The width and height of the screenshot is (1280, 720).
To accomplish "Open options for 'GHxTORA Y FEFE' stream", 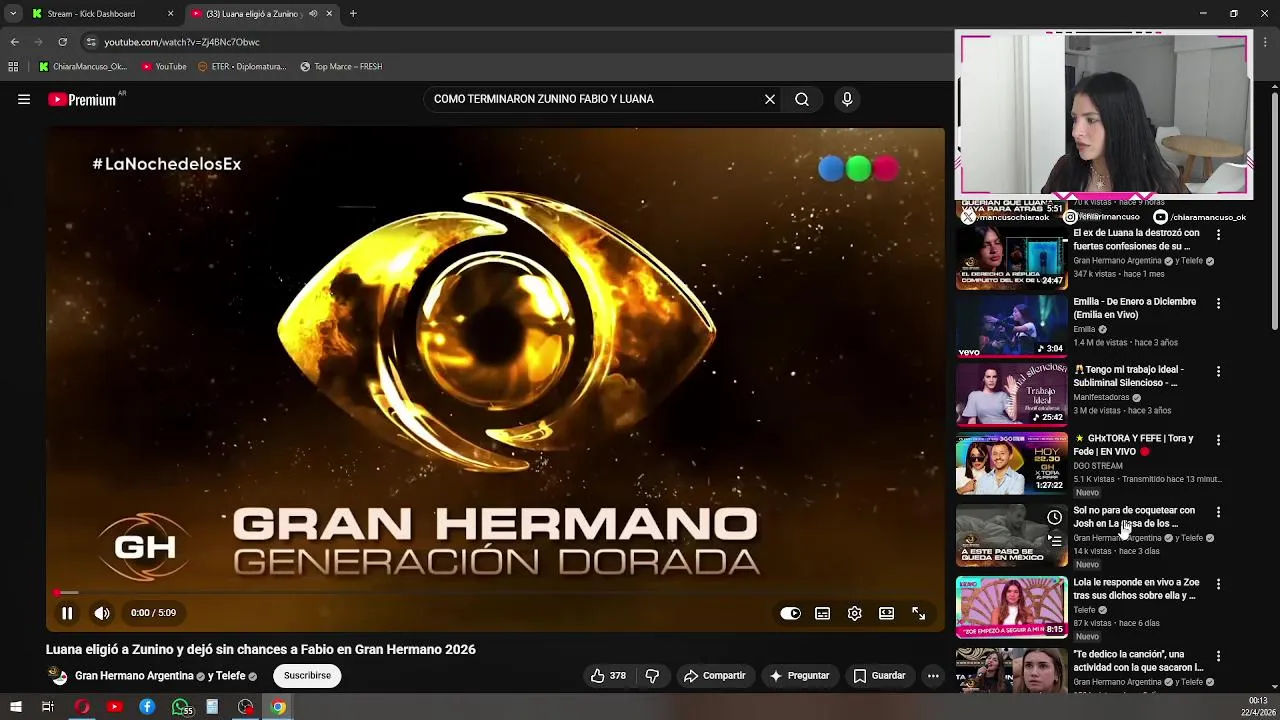I will click(x=1218, y=439).
